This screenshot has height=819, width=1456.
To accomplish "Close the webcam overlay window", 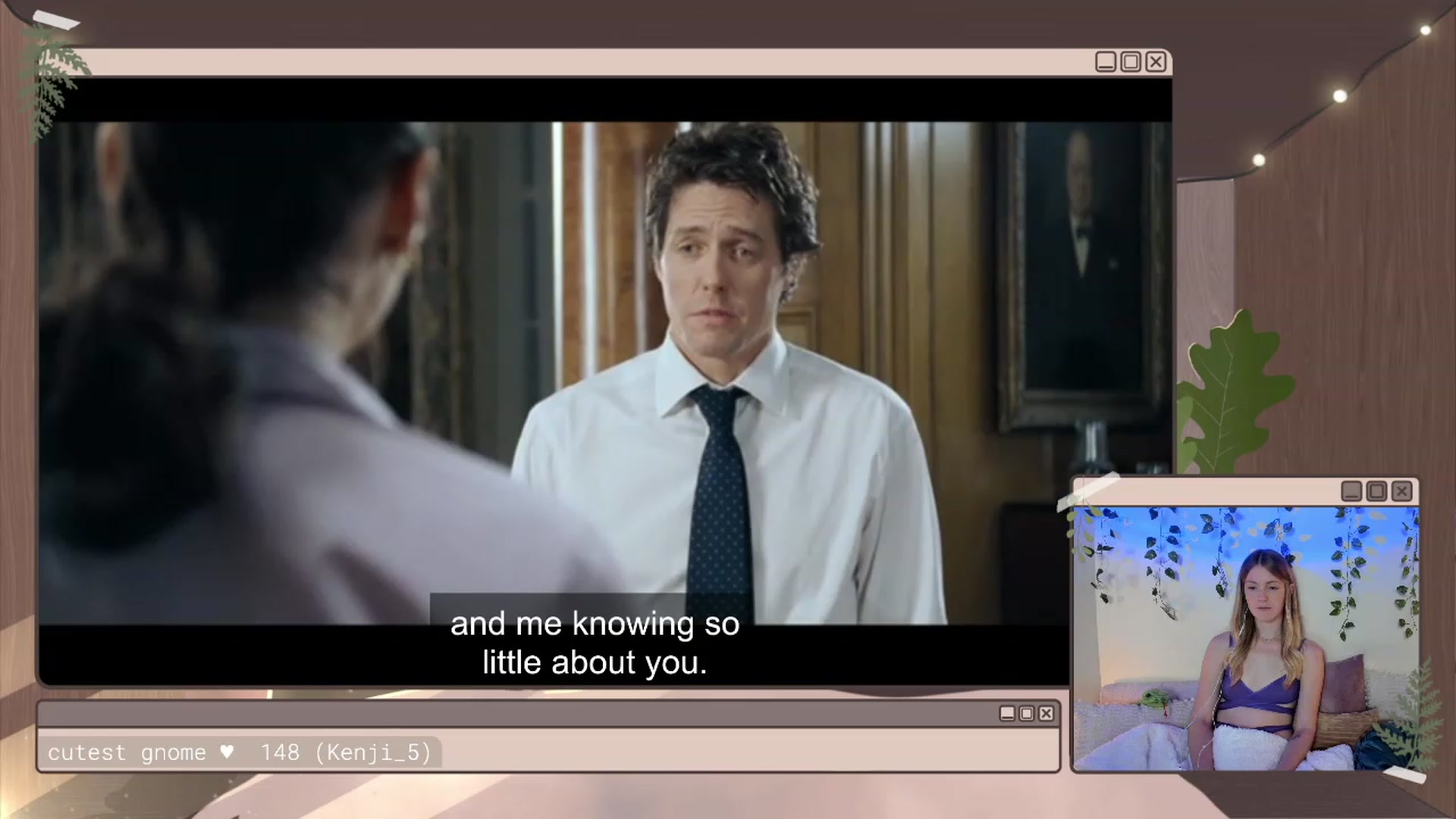I will [x=1401, y=491].
